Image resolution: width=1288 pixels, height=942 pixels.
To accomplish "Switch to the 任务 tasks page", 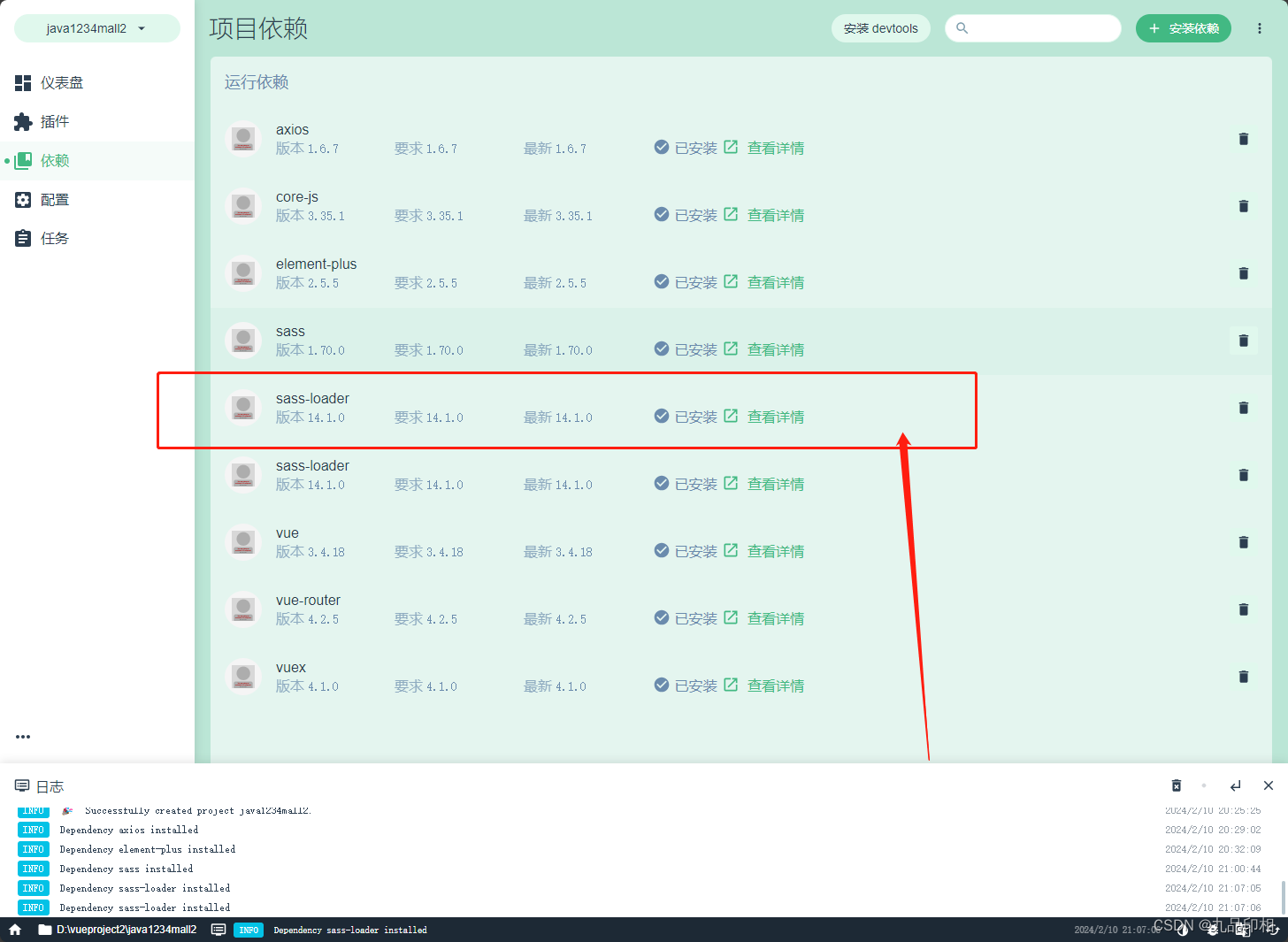I will pos(97,238).
